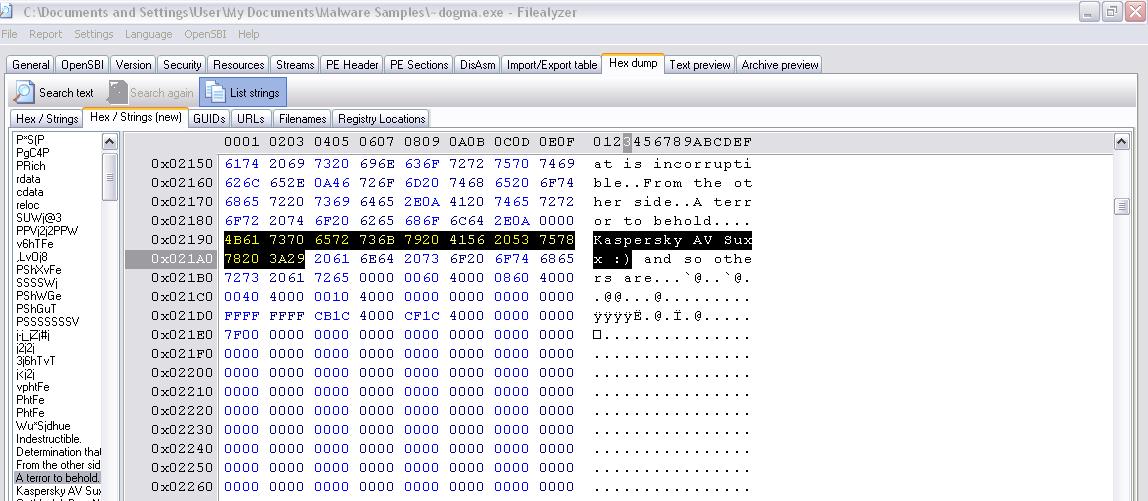Select 'Kaspersky AV Sux' in string list
The width and height of the screenshot is (1148, 501).
pyautogui.click(x=59, y=491)
